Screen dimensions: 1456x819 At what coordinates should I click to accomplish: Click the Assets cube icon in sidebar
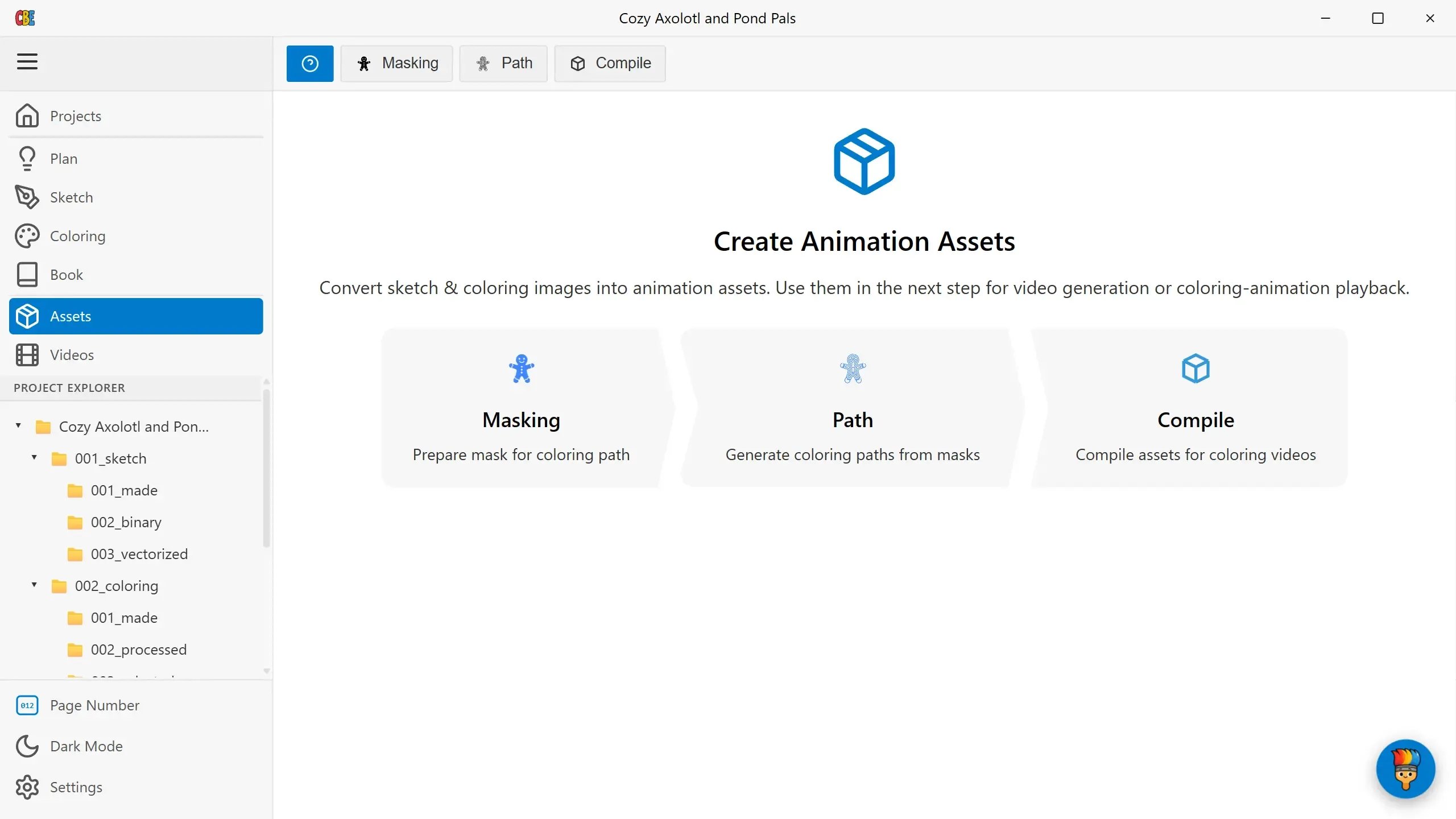click(x=27, y=316)
